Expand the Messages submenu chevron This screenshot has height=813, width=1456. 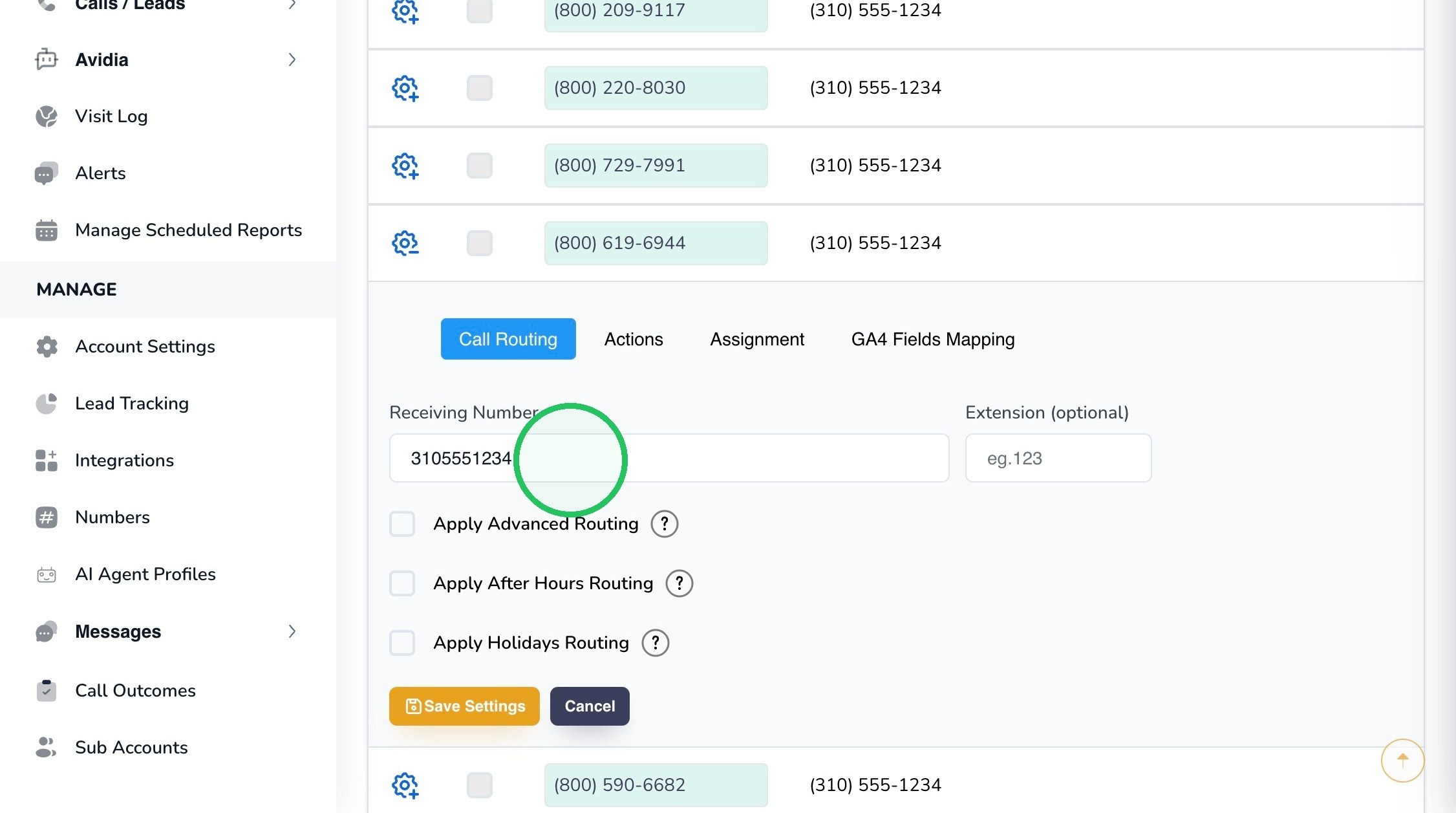292,631
